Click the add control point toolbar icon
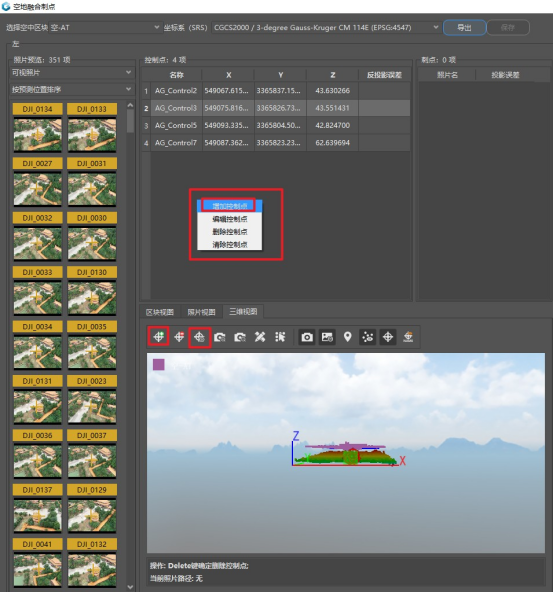 click(158, 336)
